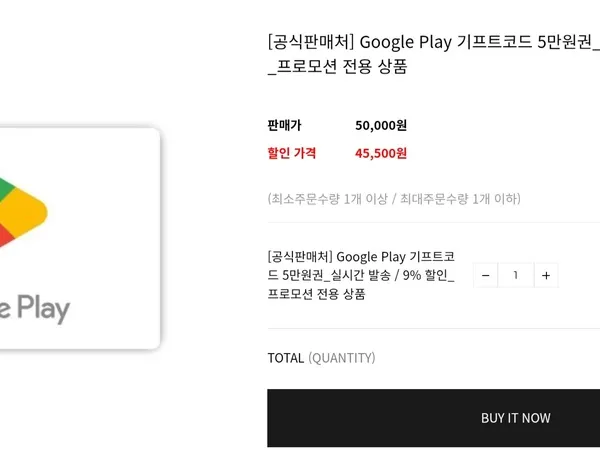Image resolution: width=600 pixels, height=450 pixels.
Task: Click the TOTAL label
Action: 285,358
